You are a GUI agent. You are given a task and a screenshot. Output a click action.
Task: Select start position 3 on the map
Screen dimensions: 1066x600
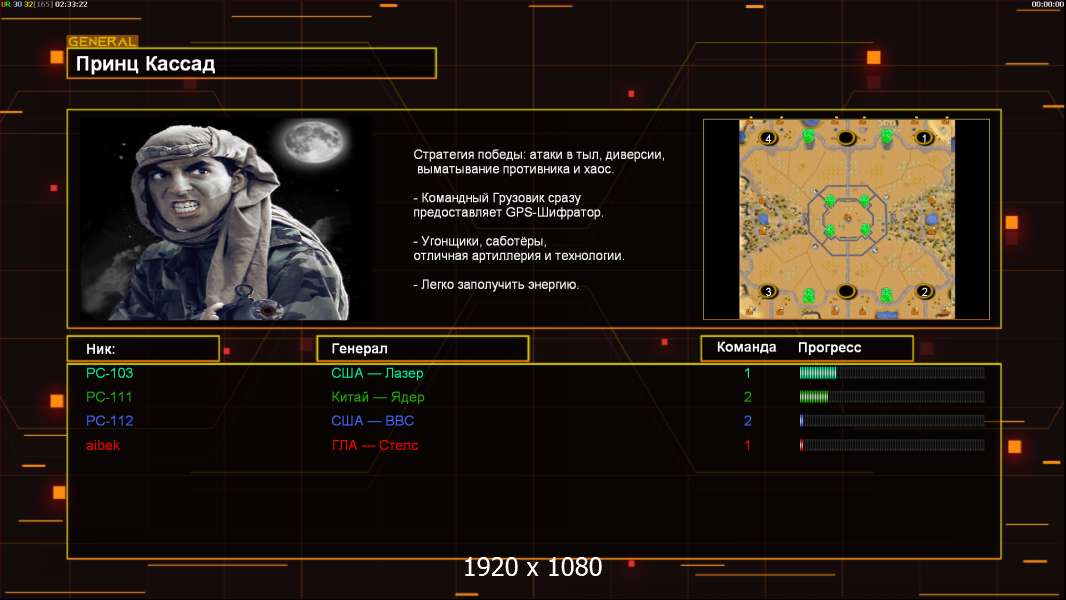point(768,292)
